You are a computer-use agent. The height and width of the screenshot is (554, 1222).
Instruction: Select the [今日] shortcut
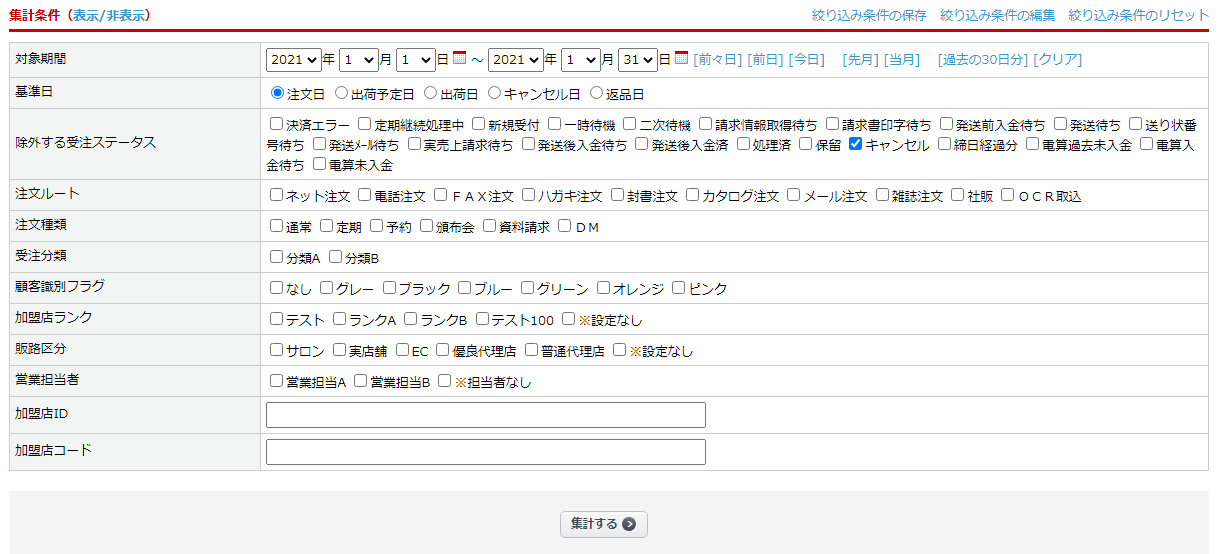coord(807,60)
